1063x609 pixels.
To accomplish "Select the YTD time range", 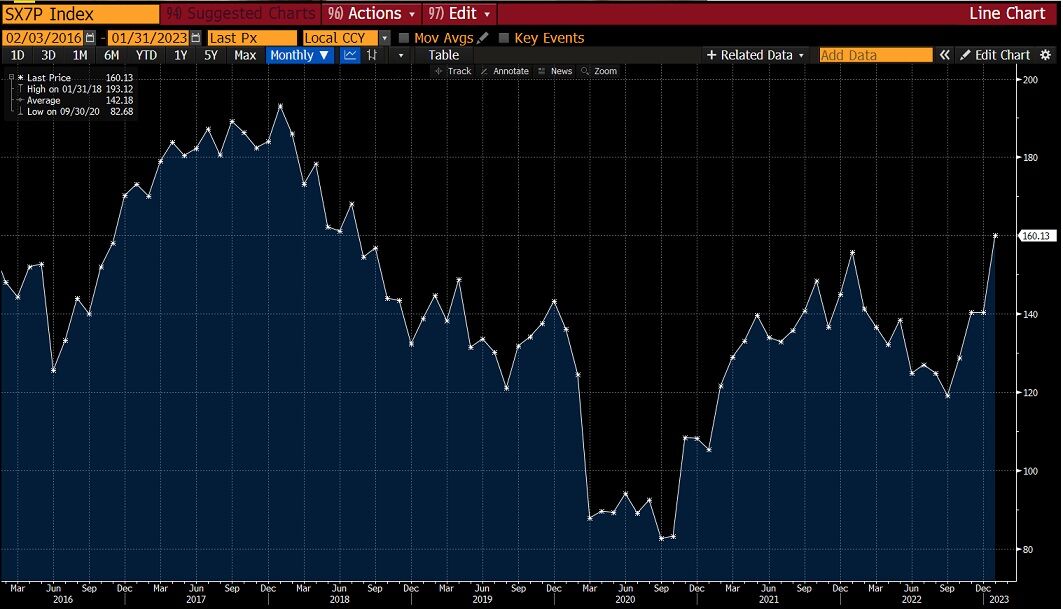I will pyautogui.click(x=146, y=56).
